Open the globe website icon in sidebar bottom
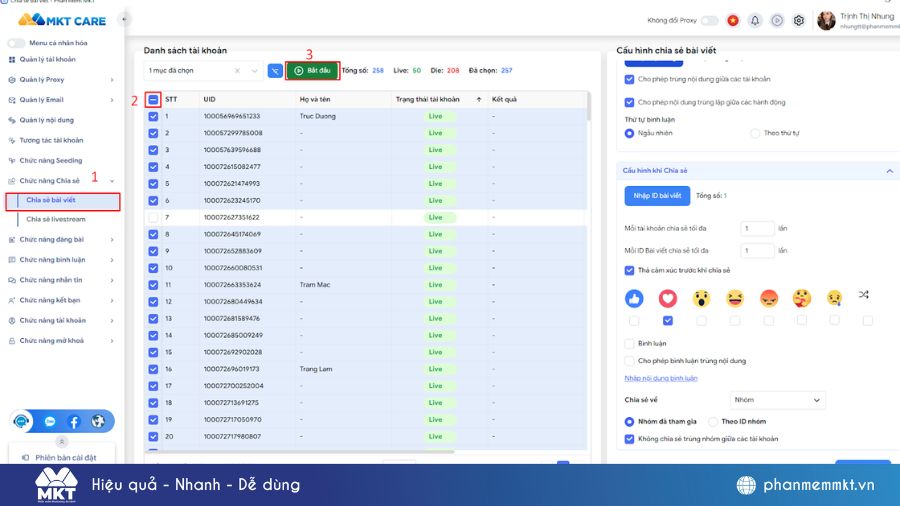Viewport: 900px width, 506px height. pyautogui.click(x=98, y=422)
